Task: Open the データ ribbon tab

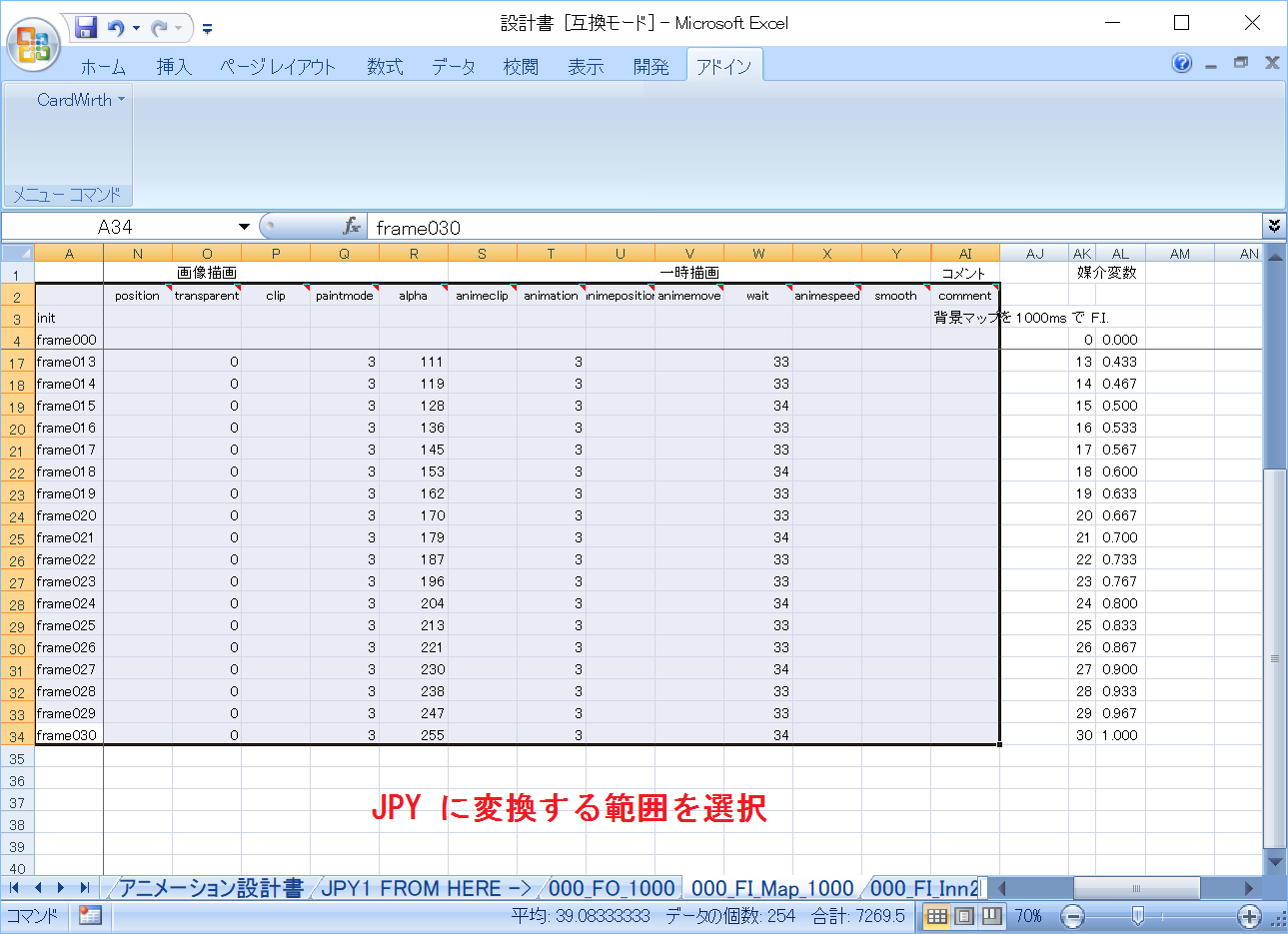Action: [x=454, y=67]
